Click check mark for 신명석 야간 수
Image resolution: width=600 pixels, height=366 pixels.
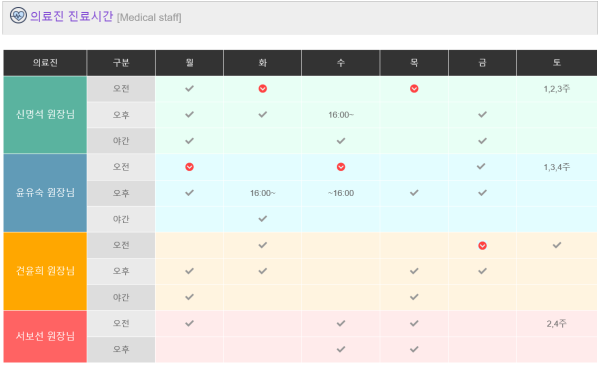(x=341, y=141)
